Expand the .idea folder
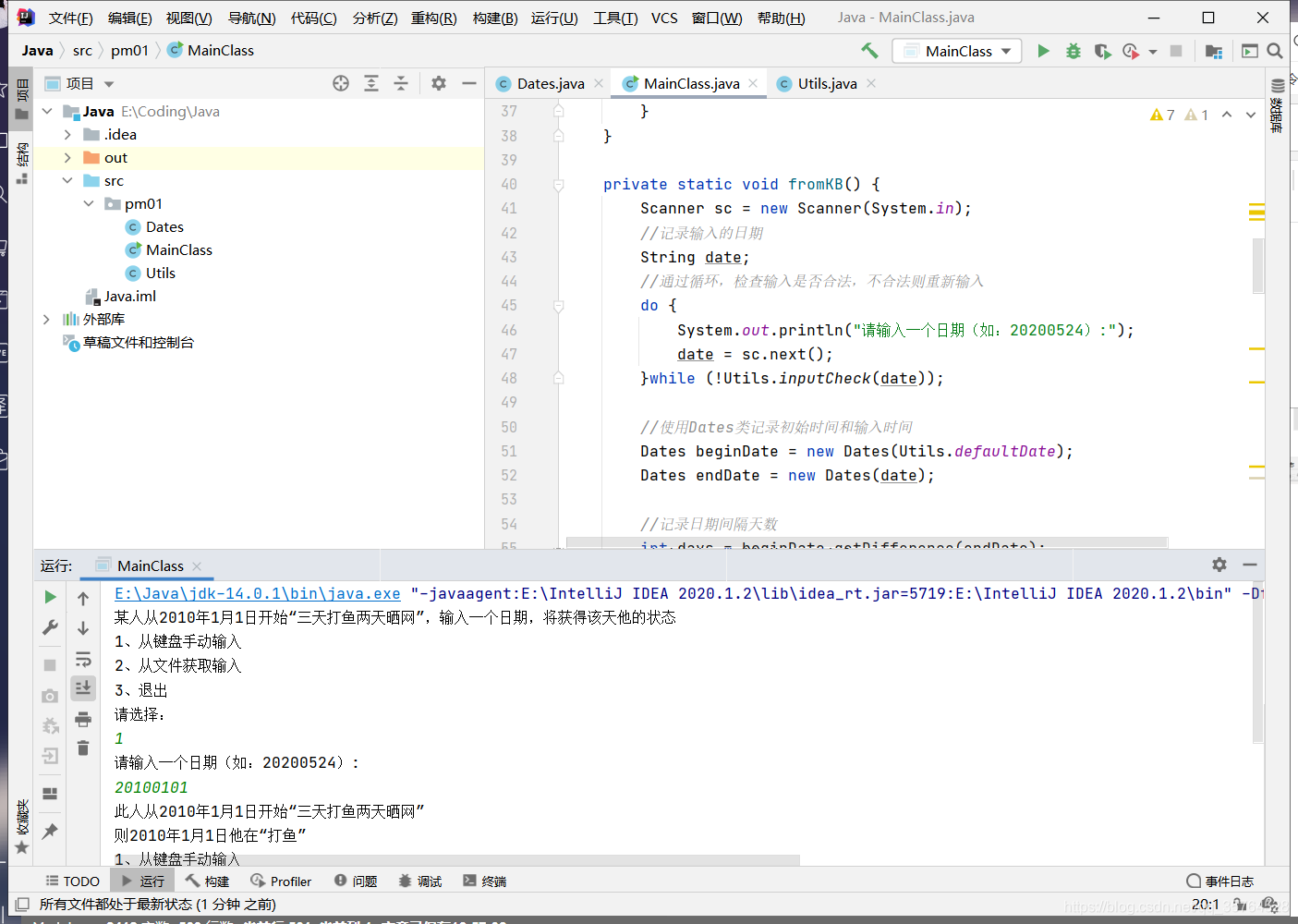This screenshot has width=1298, height=924. [67, 135]
